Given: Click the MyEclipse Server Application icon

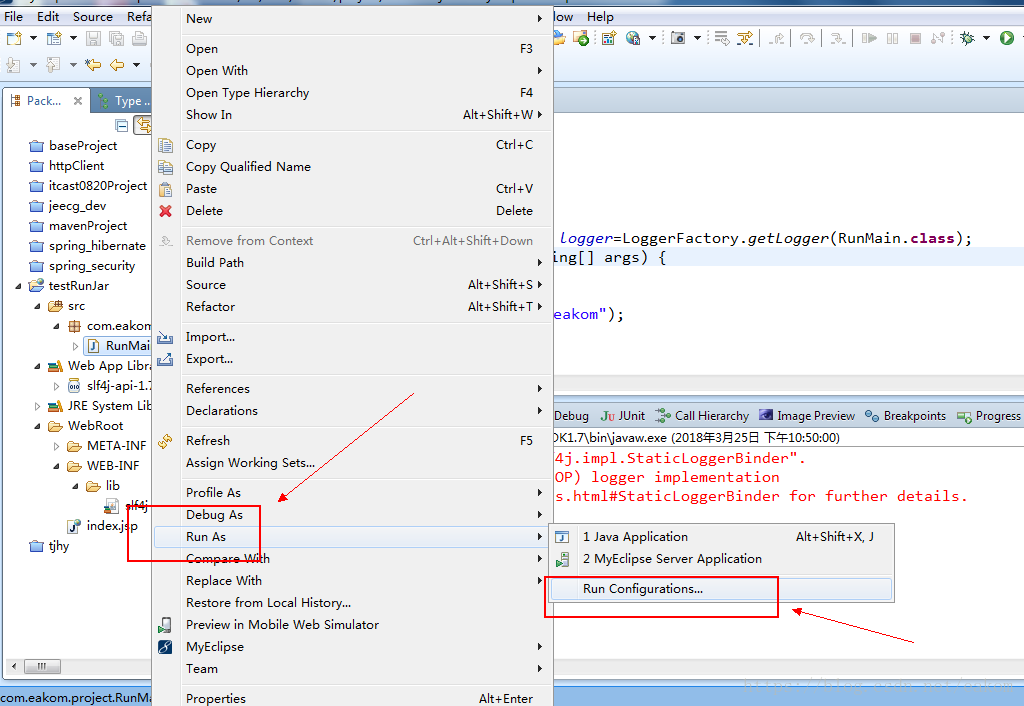Looking at the screenshot, I should (562, 559).
